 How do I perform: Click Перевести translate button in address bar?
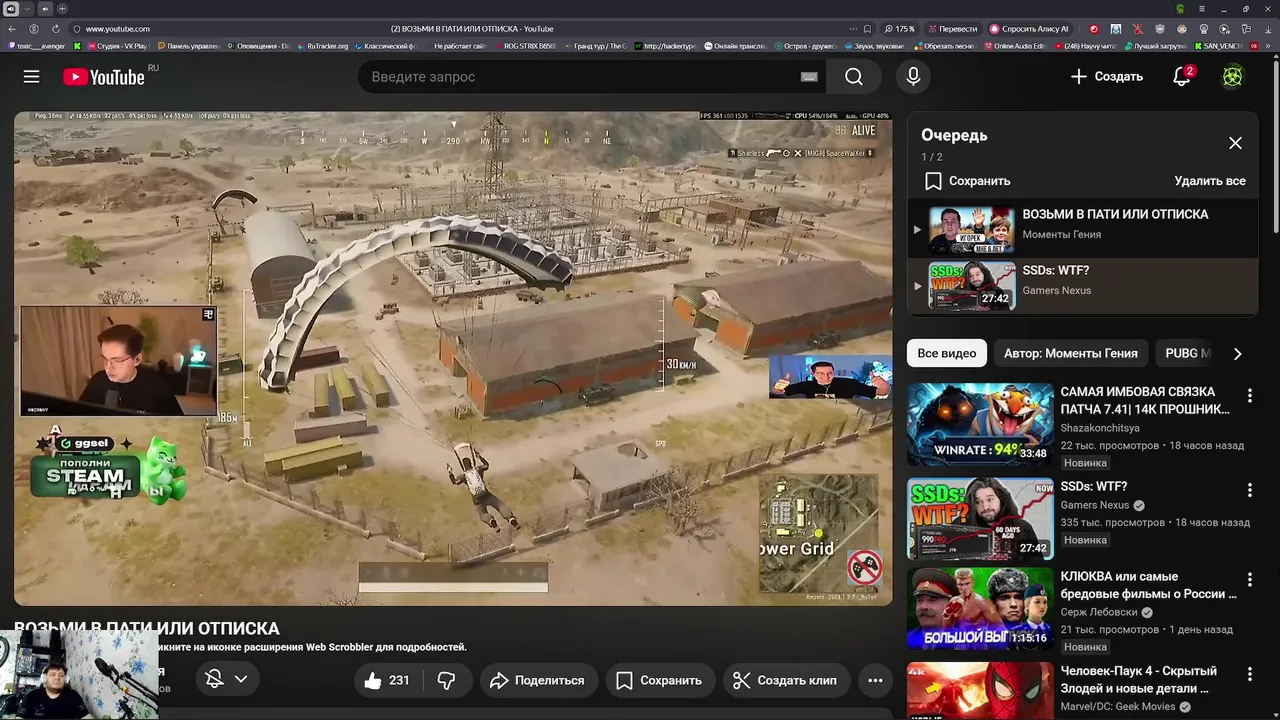pyautogui.click(x=953, y=29)
